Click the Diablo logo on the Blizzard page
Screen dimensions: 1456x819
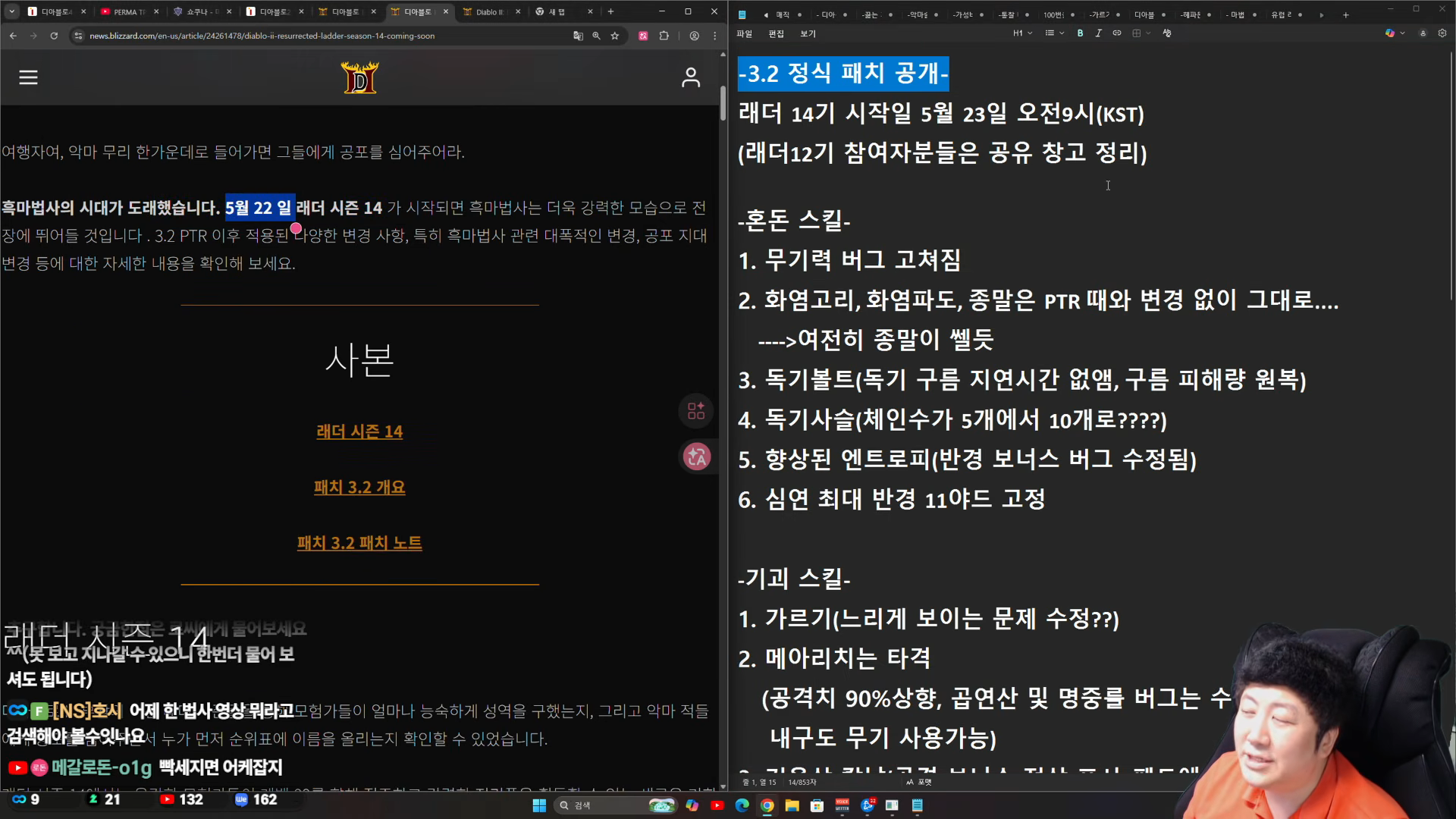coord(359,77)
